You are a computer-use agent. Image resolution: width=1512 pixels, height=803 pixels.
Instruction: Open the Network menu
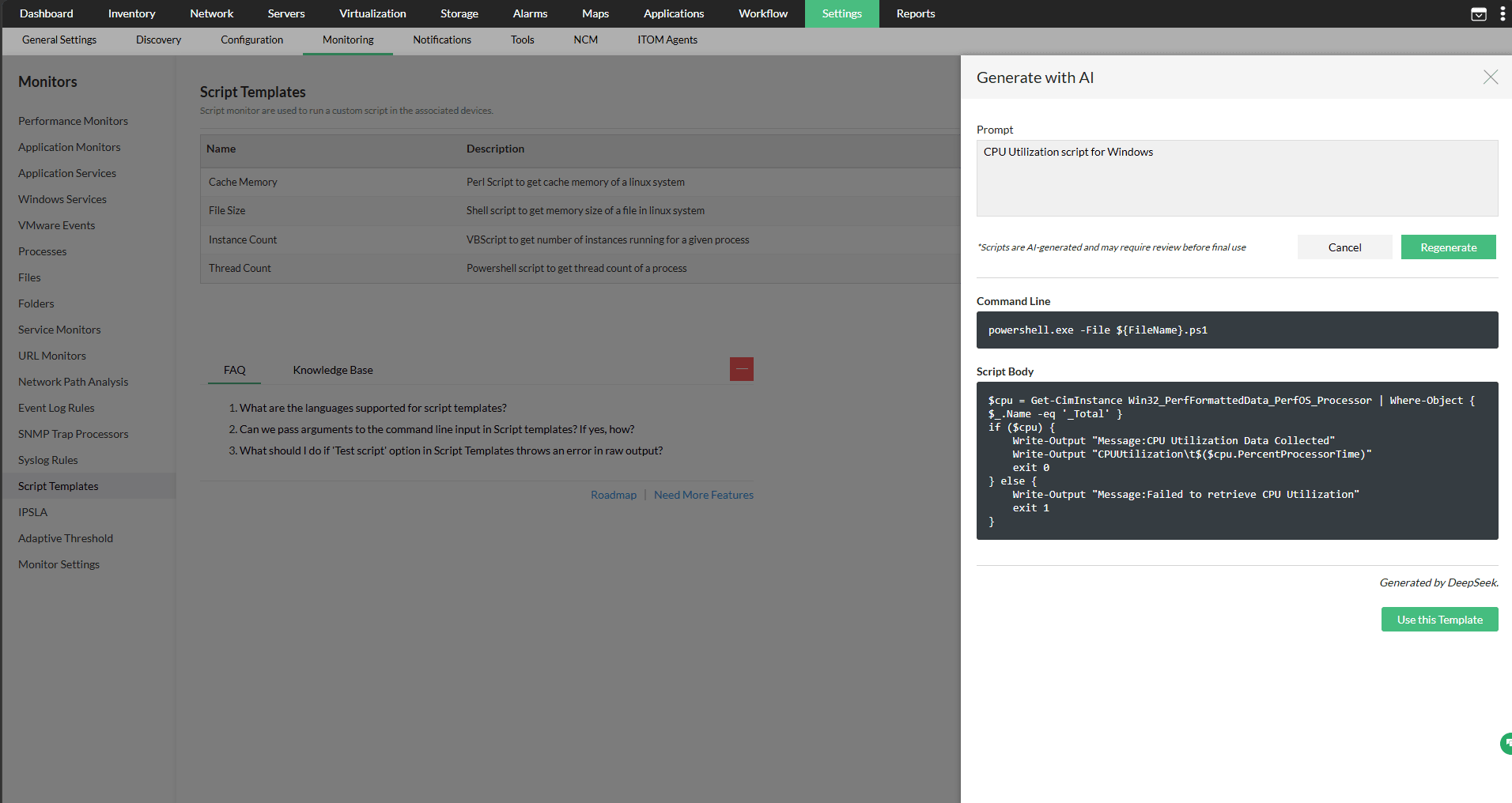[212, 13]
